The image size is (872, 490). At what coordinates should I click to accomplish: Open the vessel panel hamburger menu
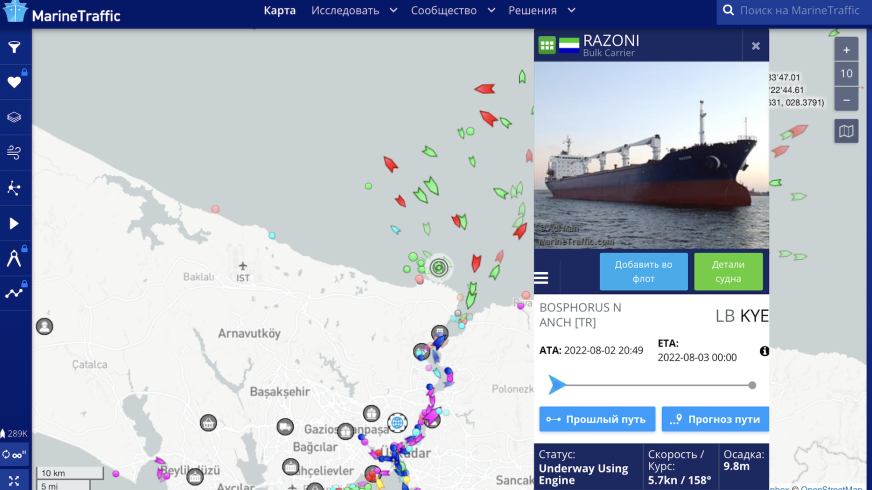[x=541, y=278]
